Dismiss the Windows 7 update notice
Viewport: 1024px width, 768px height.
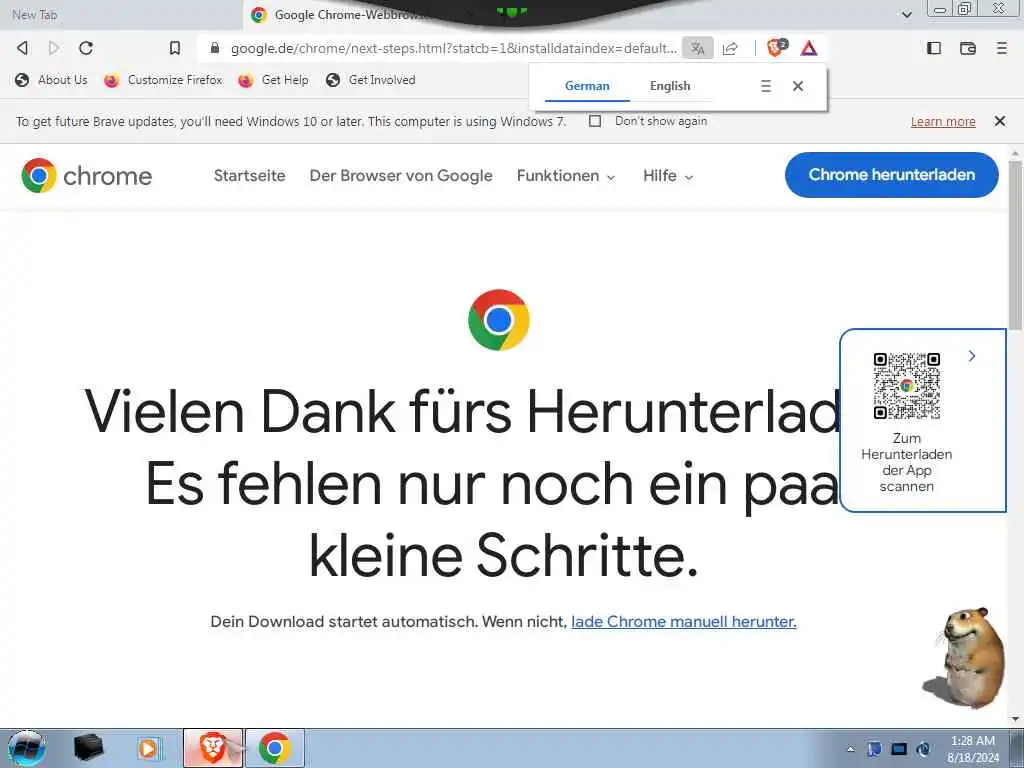pyautogui.click(x=999, y=121)
